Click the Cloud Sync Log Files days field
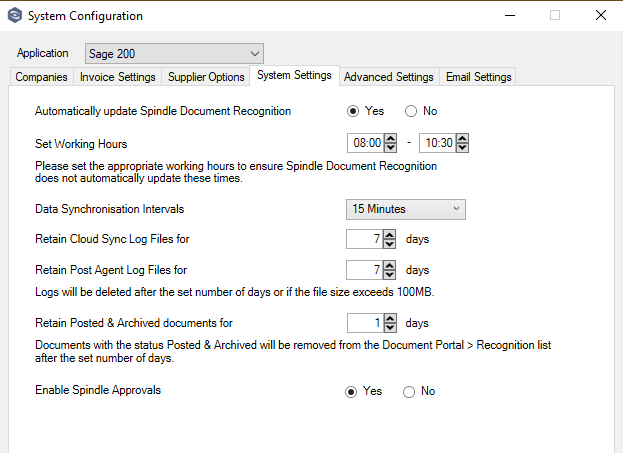The image size is (623, 453). pos(365,239)
